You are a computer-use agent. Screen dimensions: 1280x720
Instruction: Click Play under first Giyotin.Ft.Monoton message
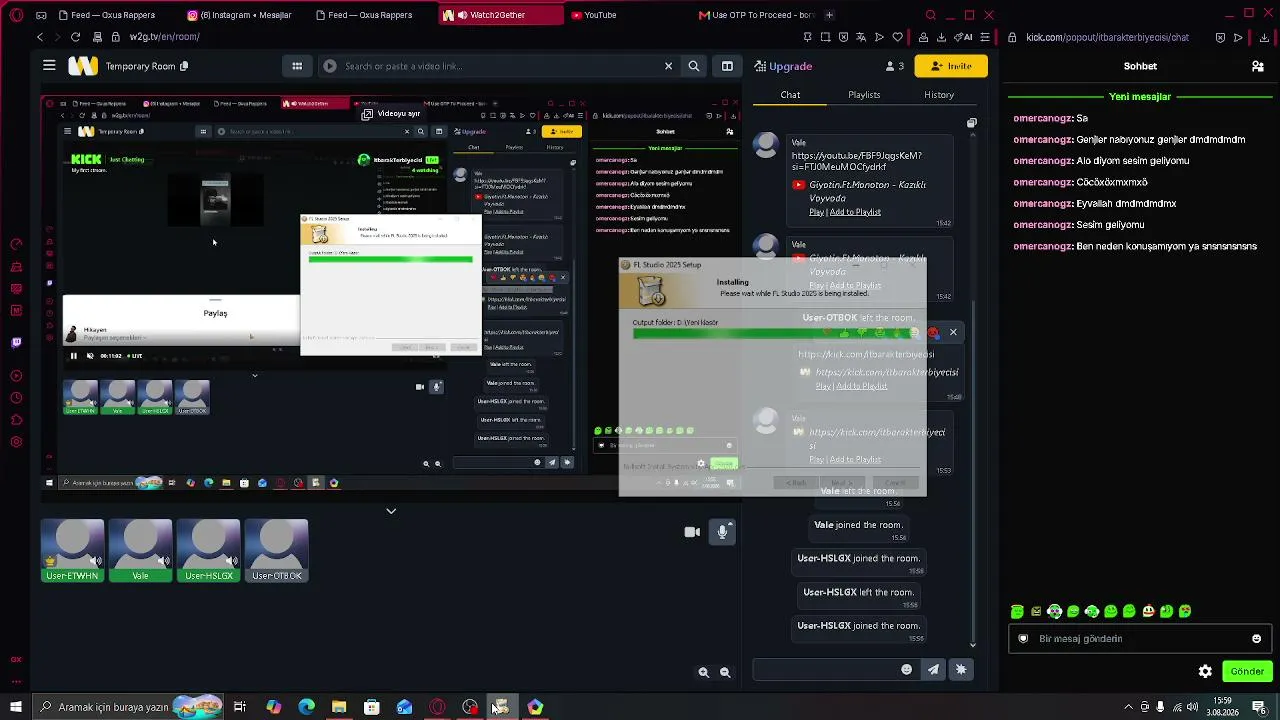tap(816, 212)
